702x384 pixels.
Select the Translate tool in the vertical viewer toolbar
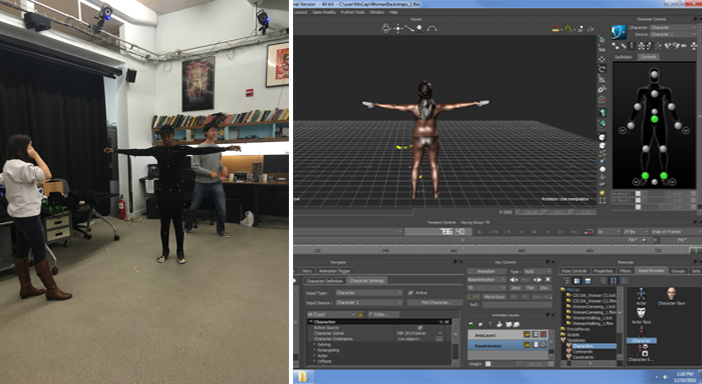tap(602, 59)
